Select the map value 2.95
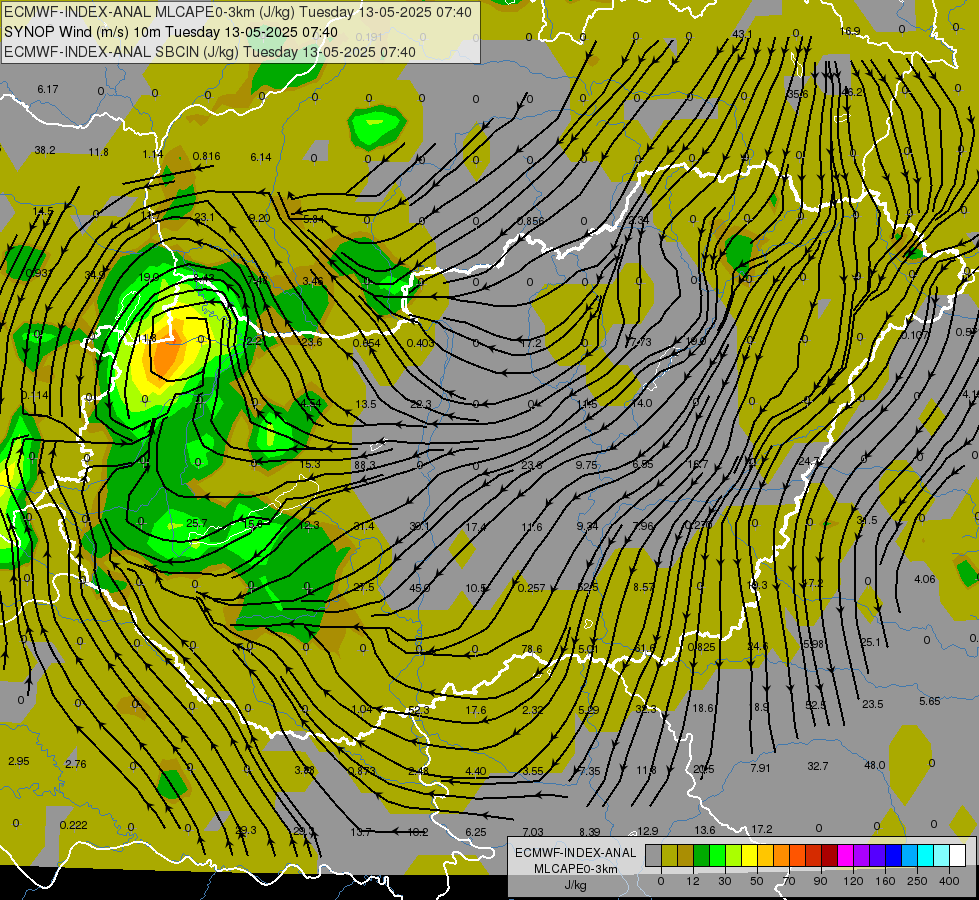This screenshot has height=900, width=979. (x=19, y=761)
